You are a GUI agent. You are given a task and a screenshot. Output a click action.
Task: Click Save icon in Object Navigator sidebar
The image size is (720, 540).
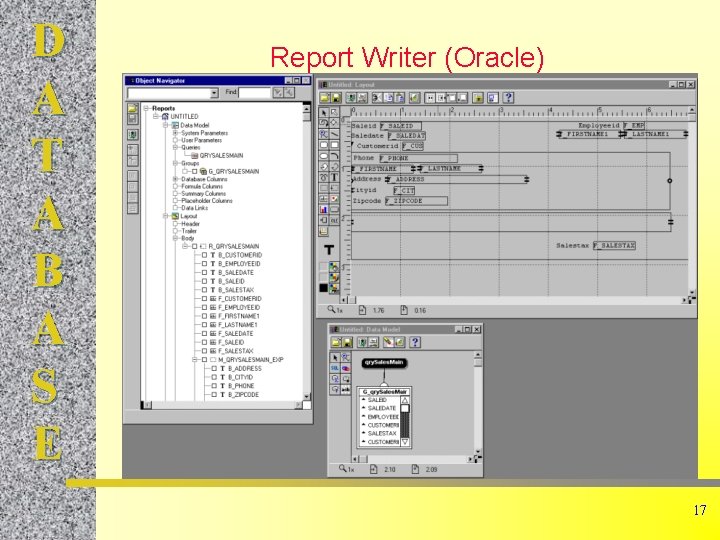[x=133, y=119]
